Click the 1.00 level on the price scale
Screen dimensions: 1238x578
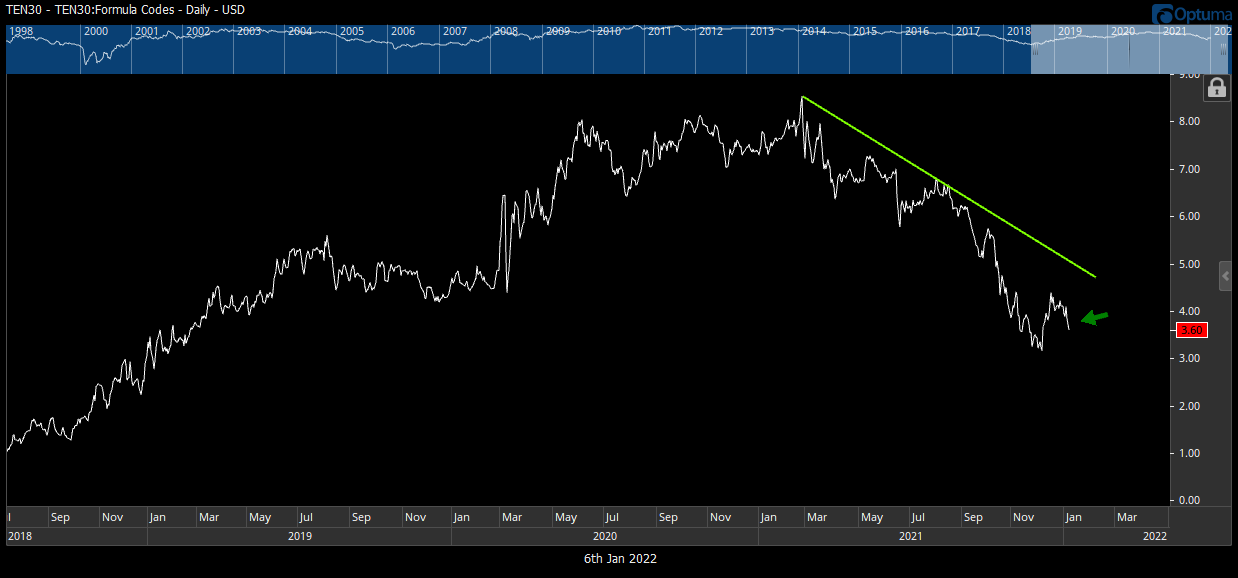pos(1191,454)
